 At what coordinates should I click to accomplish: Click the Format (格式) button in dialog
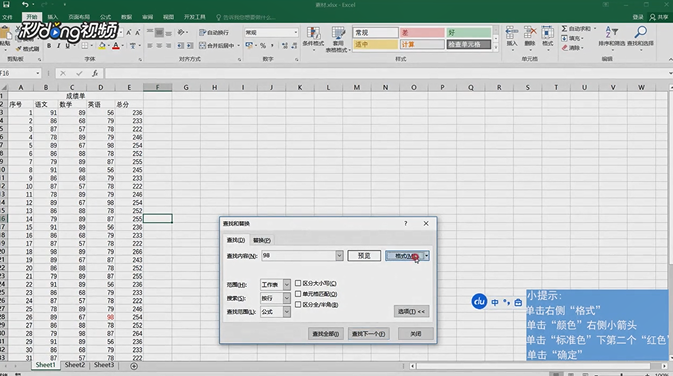tap(404, 256)
